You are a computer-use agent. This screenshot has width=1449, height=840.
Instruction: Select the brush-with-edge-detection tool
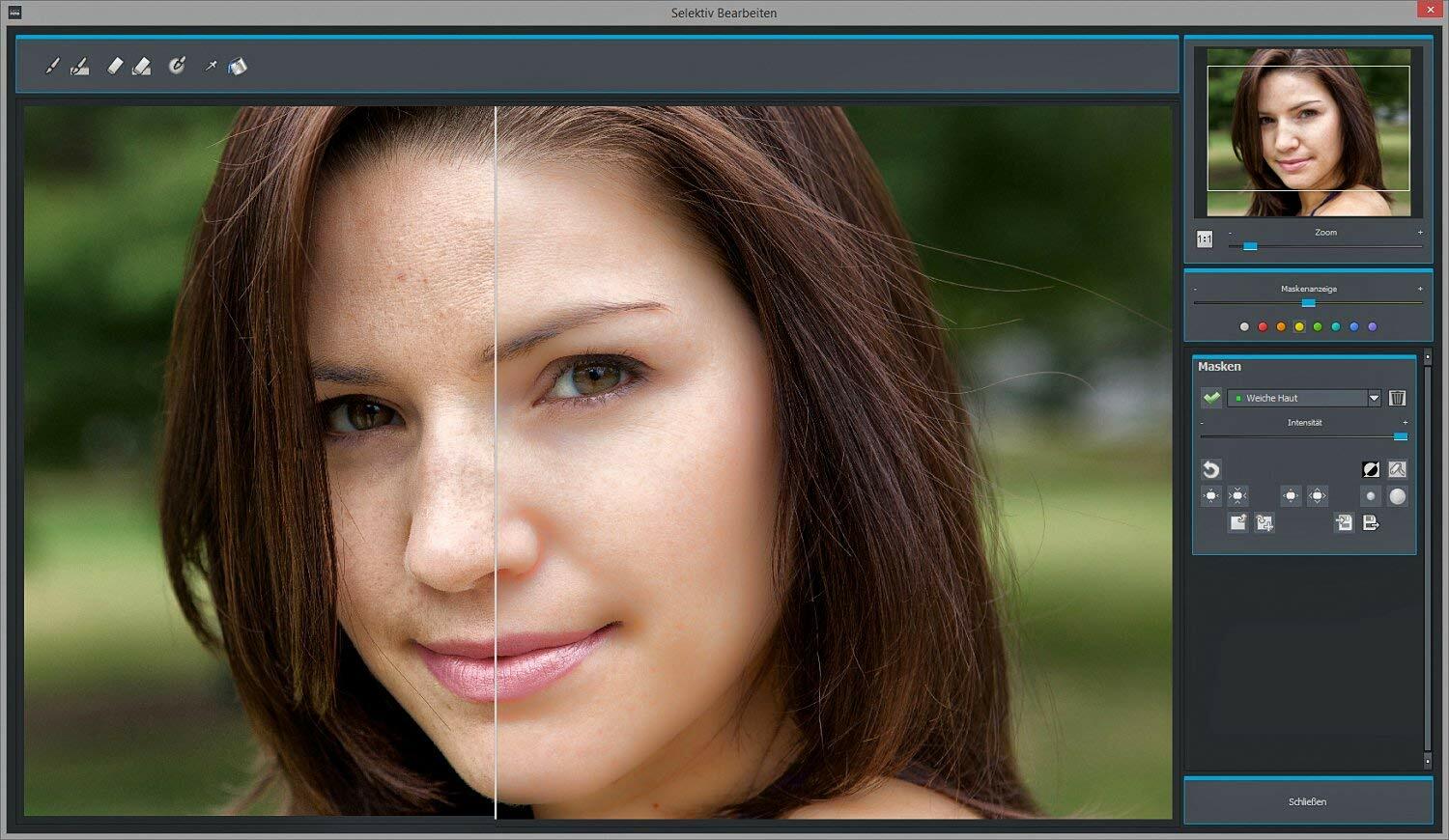80,66
